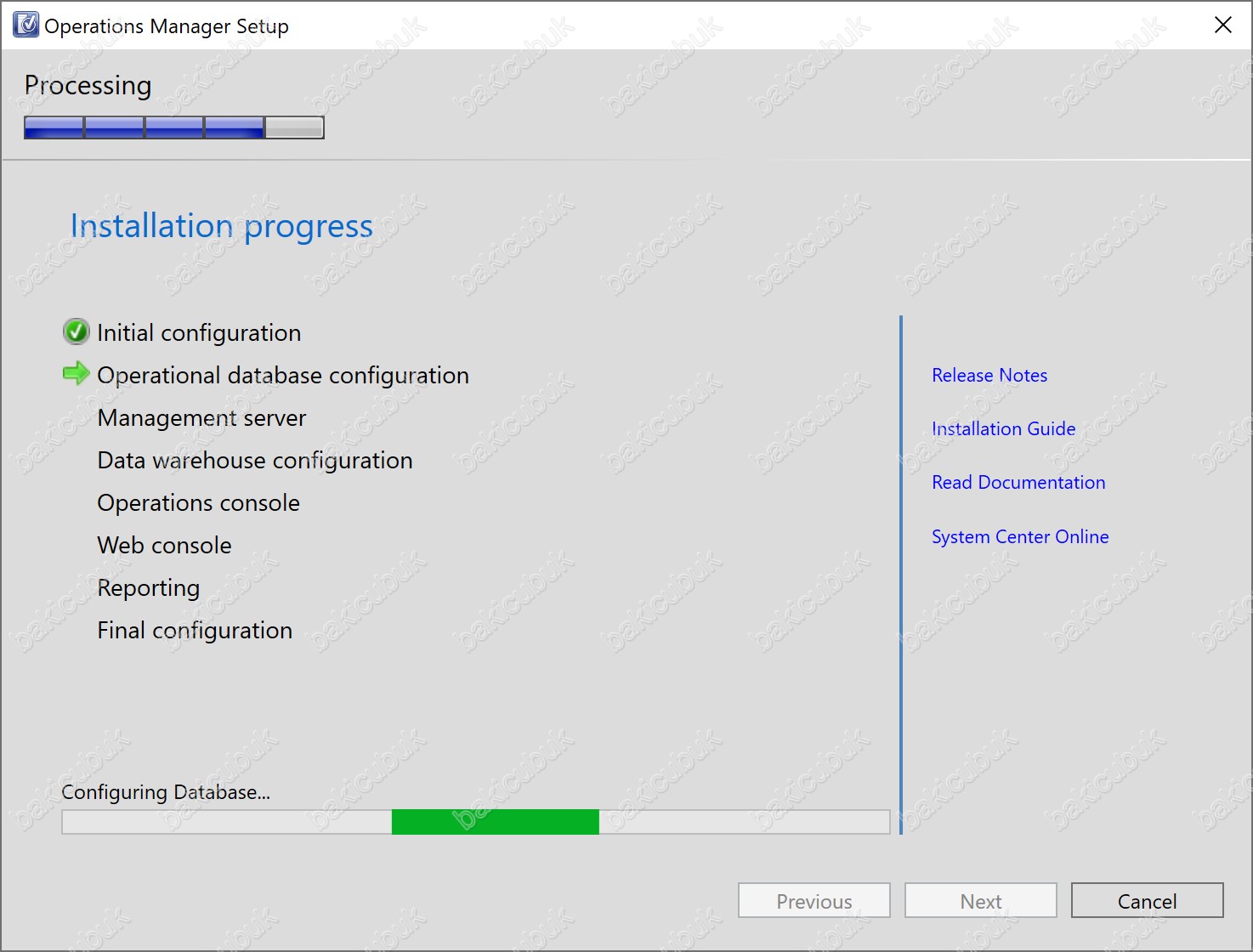Click the disabled Previous button
Image resolution: width=1253 pixels, height=952 pixels.
click(814, 900)
